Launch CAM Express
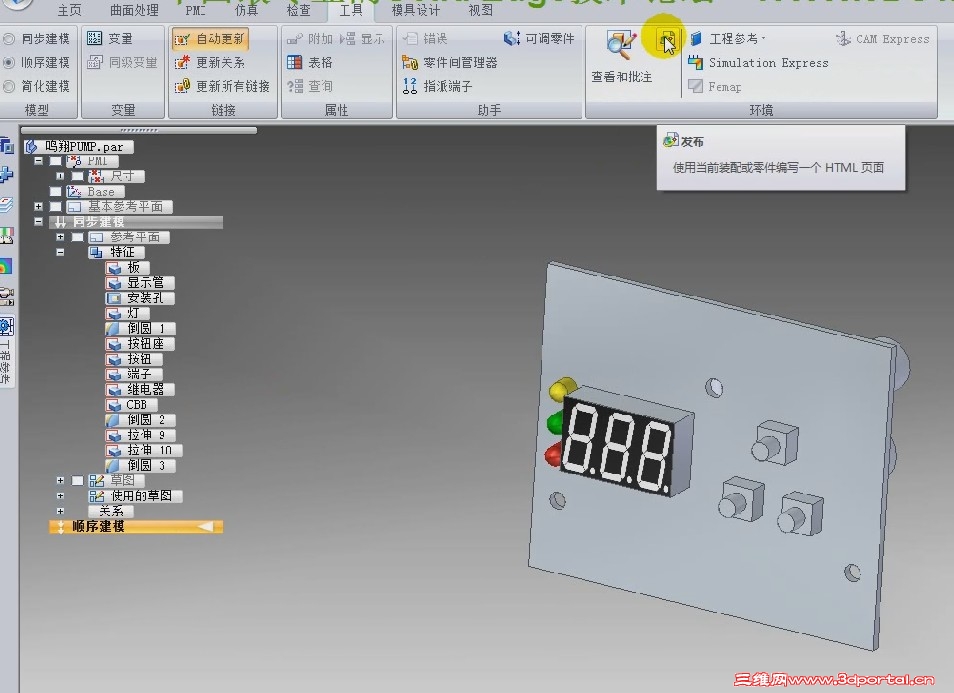The image size is (954, 693). [883, 39]
